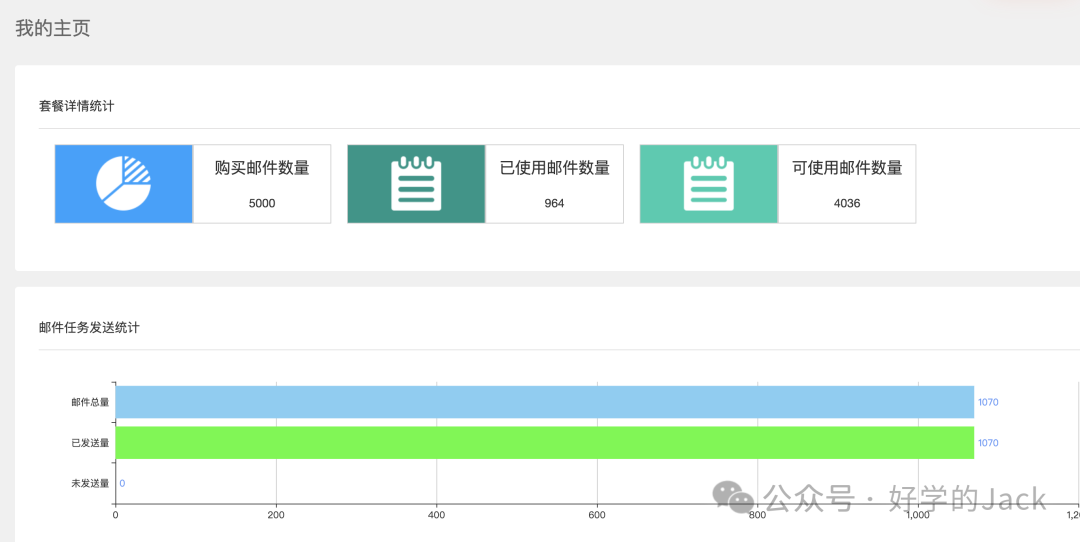This screenshot has width=1080, height=542.
Task: Click the 已发送量 axis label
Action: pos(90,443)
